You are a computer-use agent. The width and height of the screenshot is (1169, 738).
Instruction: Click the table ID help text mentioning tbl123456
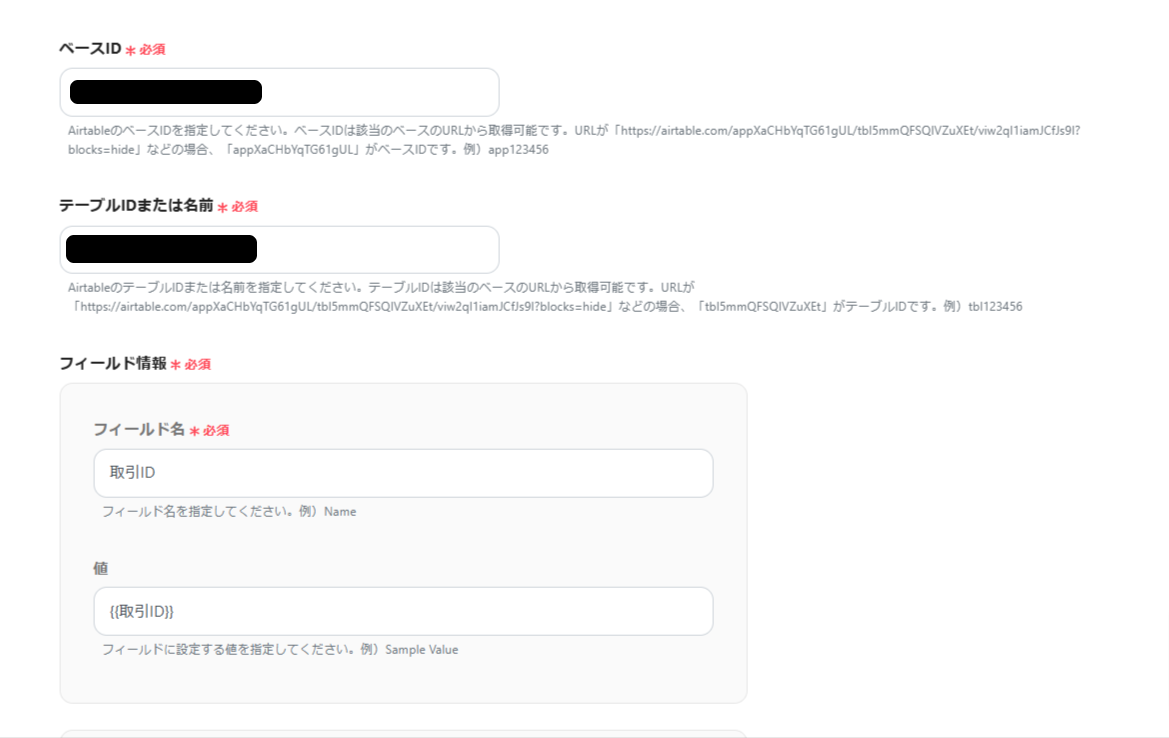tap(545, 297)
